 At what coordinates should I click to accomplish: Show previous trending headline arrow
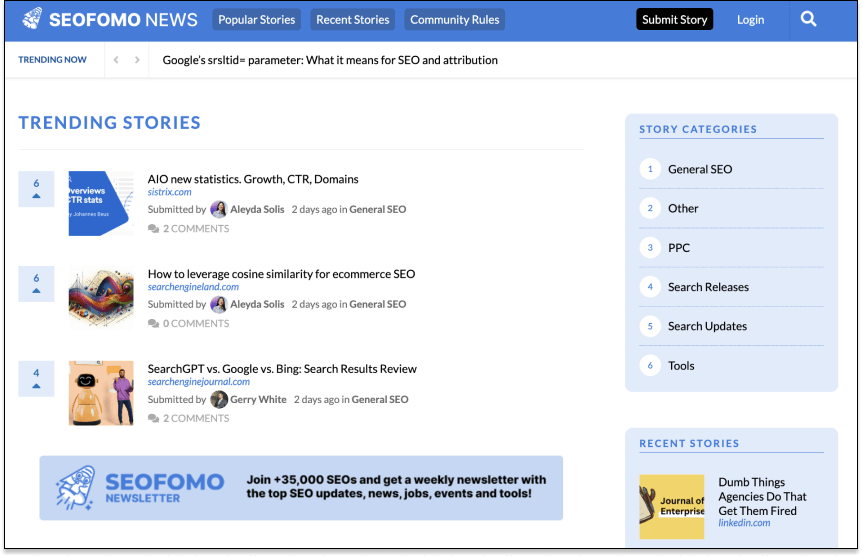116,60
